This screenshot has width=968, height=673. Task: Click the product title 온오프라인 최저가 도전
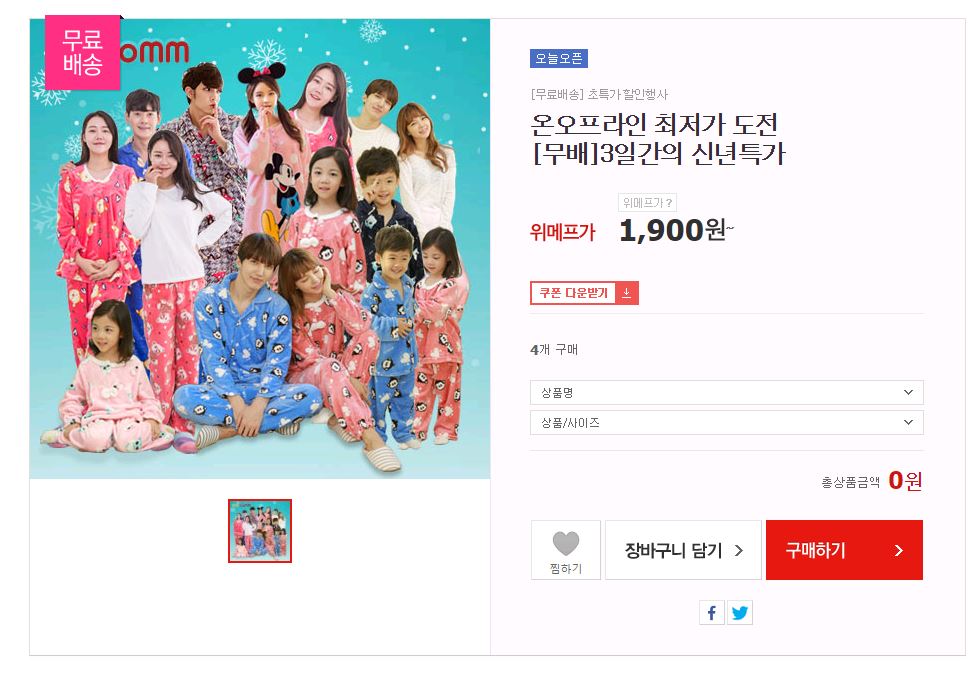pos(654,125)
